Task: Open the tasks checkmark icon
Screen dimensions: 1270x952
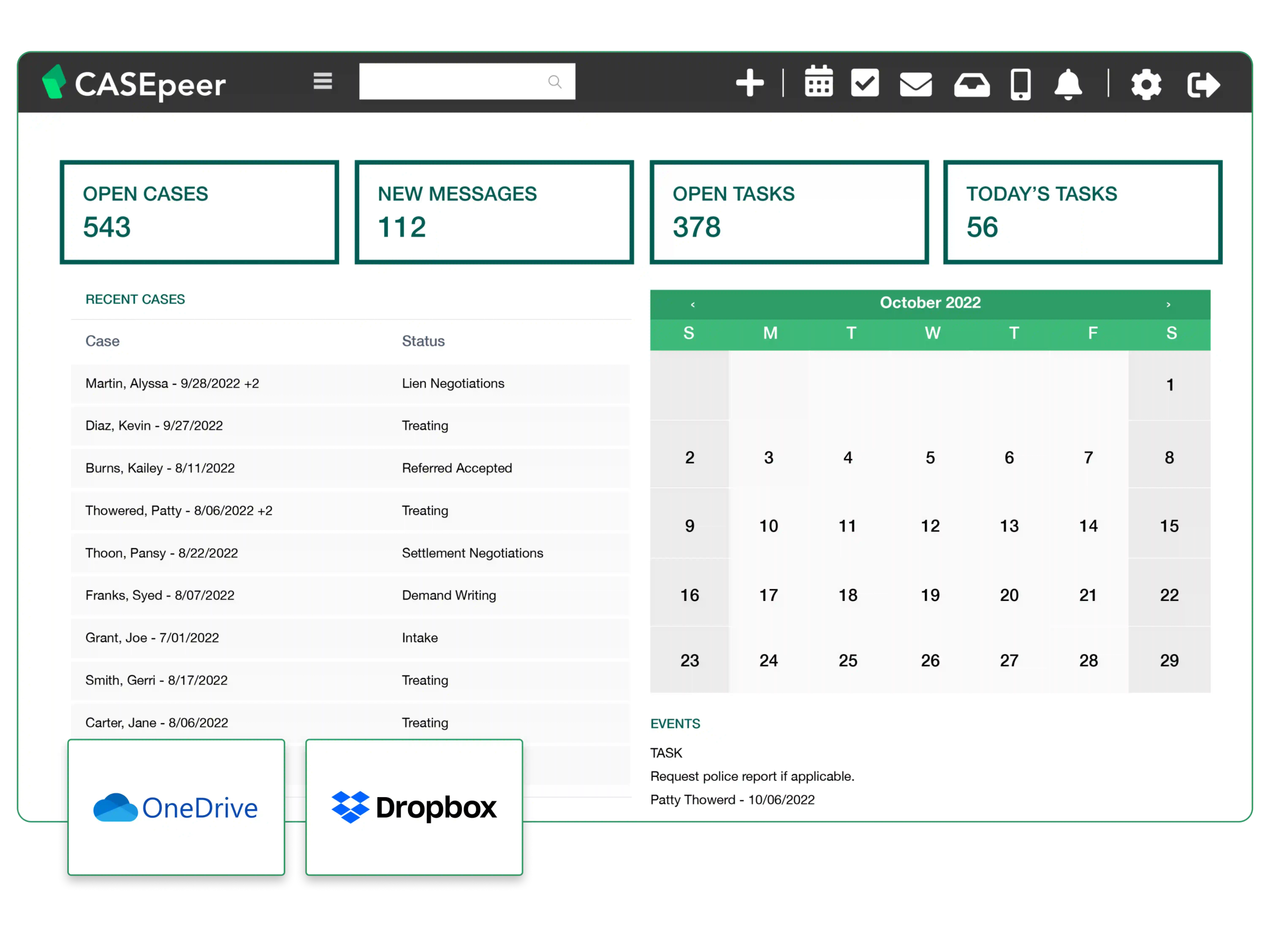Action: (x=865, y=84)
